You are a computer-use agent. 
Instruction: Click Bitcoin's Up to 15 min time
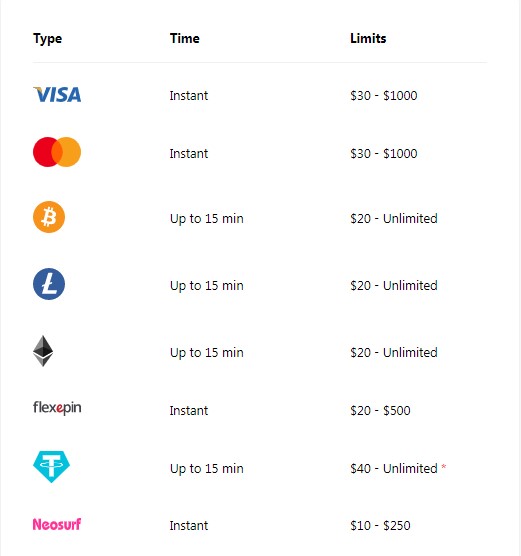[x=207, y=219]
